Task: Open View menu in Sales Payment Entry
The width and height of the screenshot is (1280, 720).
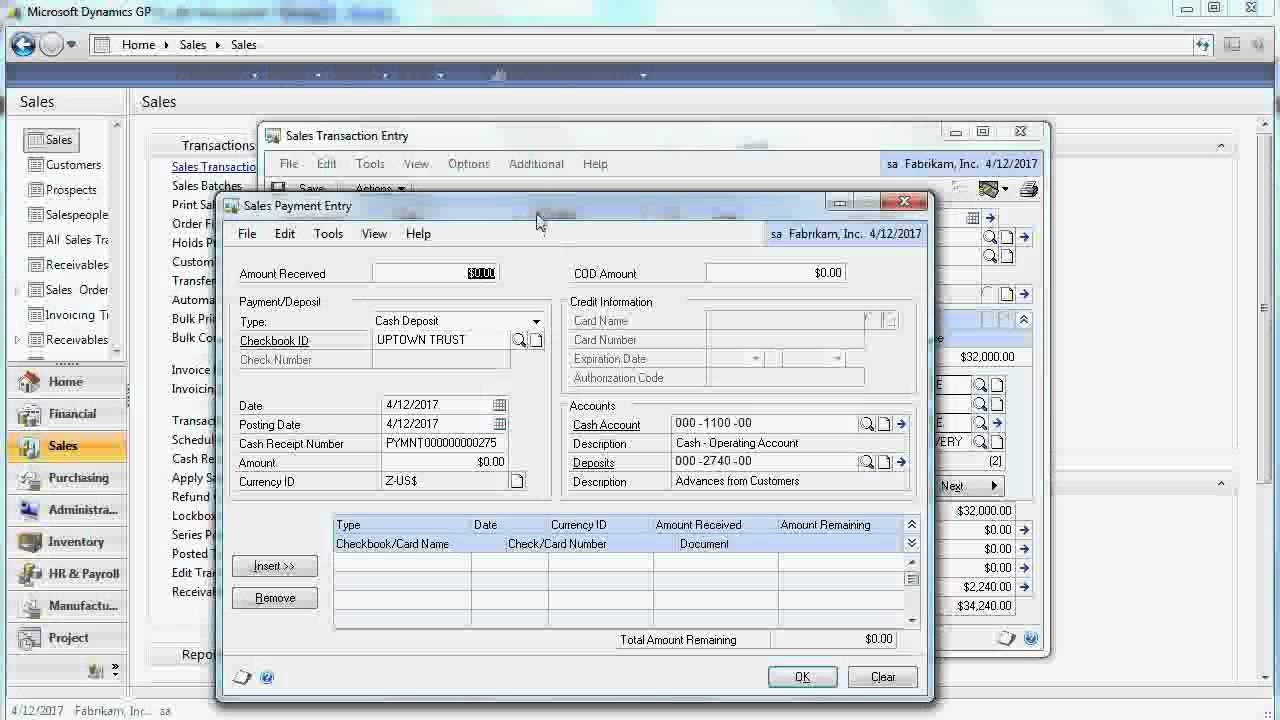Action: [x=374, y=234]
